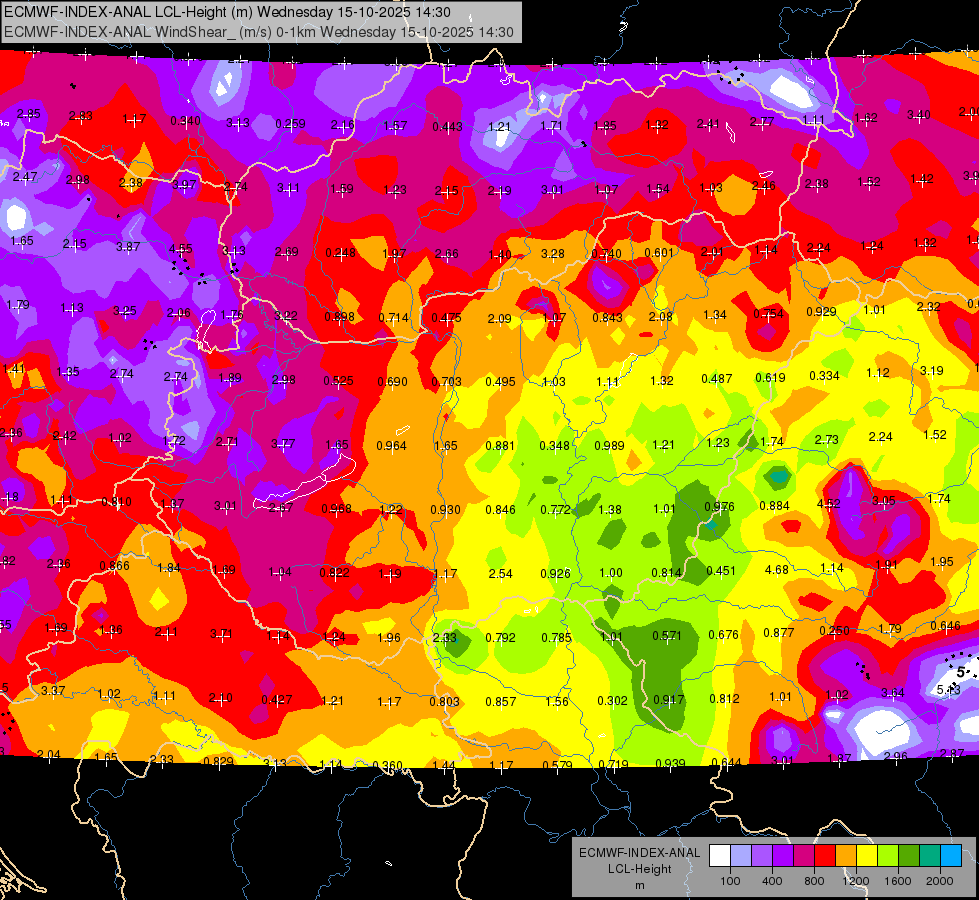The width and height of the screenshot is (979, 900).
Task: Click legend value 400
Action: click(x=772, y=881)
